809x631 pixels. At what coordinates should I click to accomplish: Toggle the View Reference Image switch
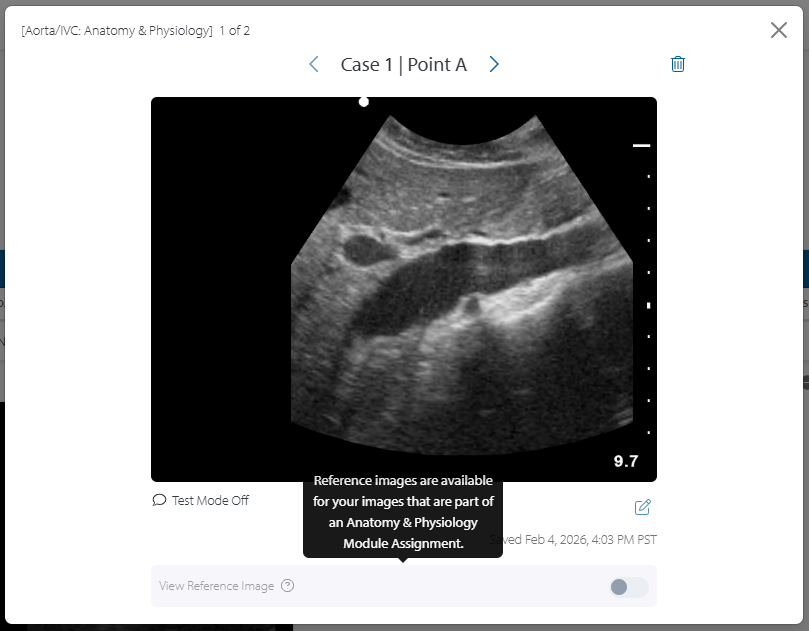pyautogui.click(x=629, y=587)
